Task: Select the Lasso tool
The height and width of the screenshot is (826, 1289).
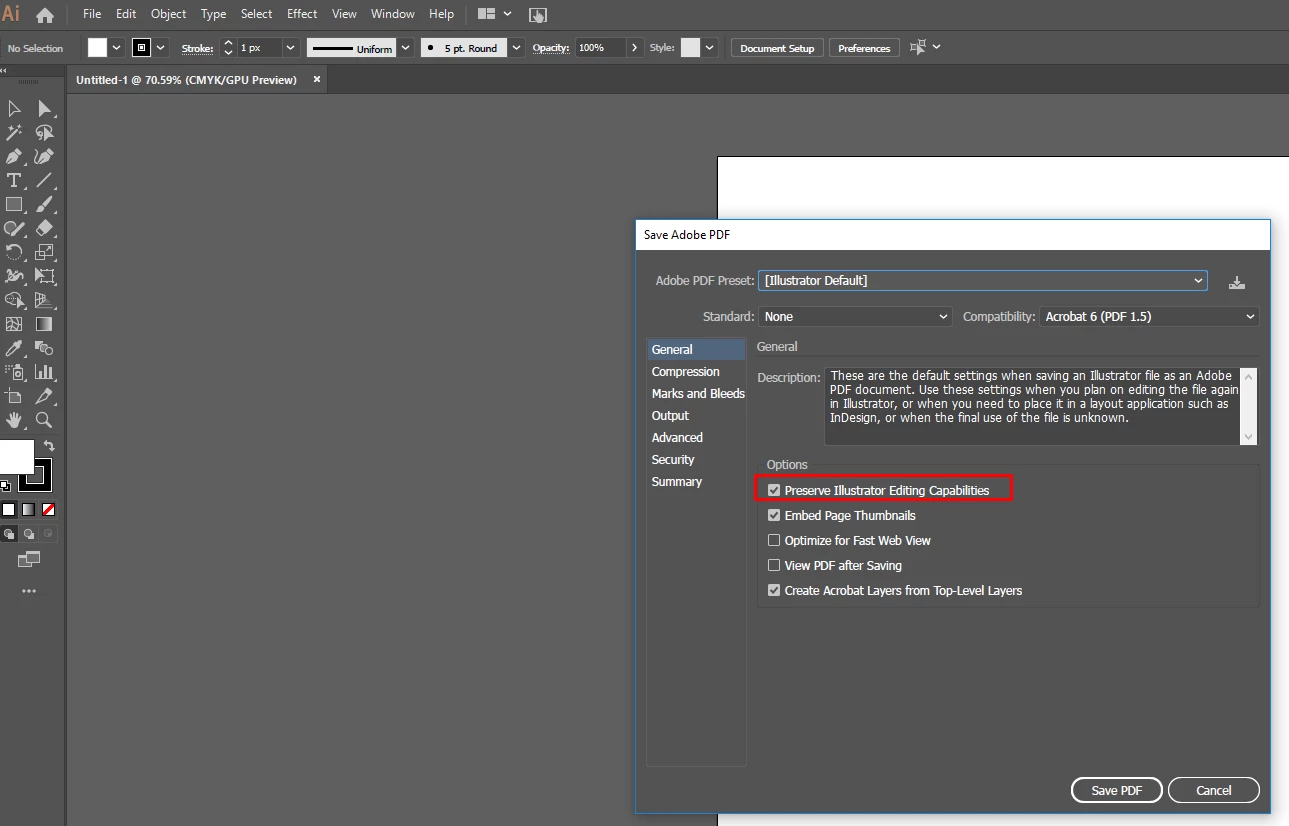Action: (44, 132)
